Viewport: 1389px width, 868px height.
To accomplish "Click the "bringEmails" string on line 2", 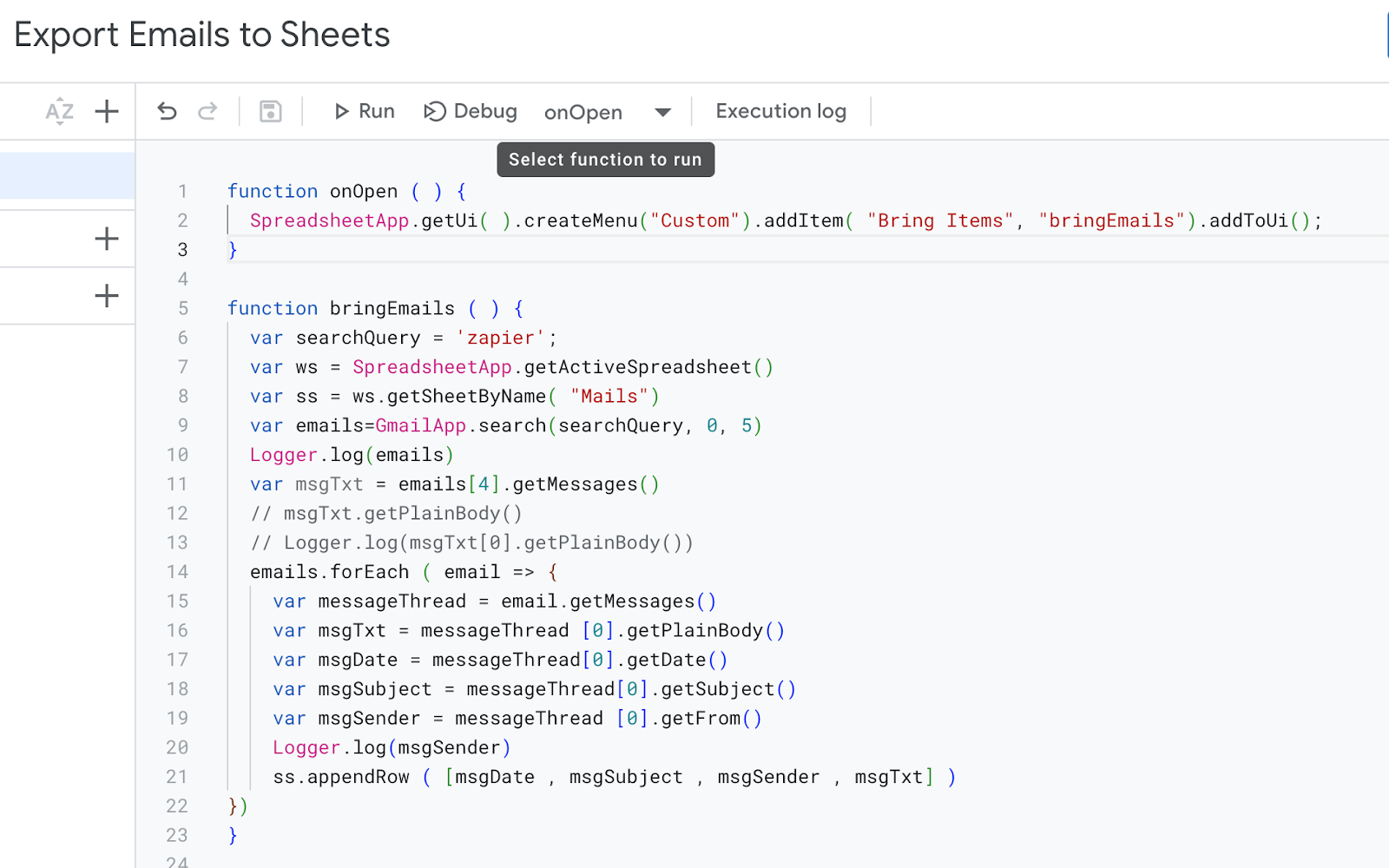I will click(1112, 220).
